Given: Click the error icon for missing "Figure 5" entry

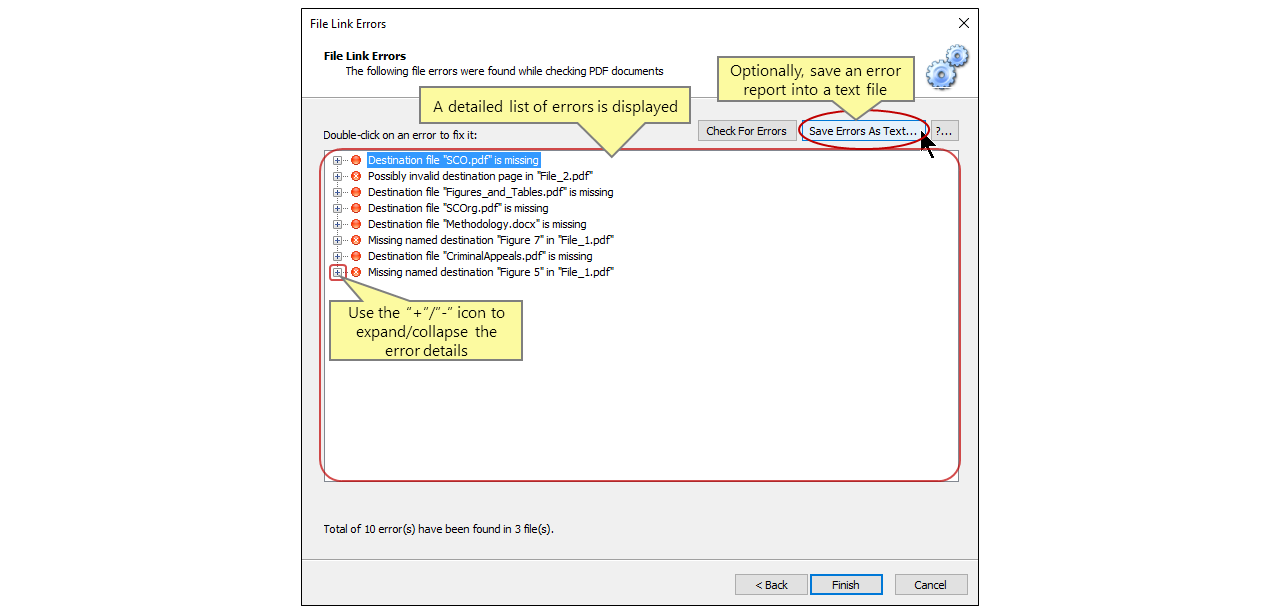Looking at the screenshot, I should (356, 272).
